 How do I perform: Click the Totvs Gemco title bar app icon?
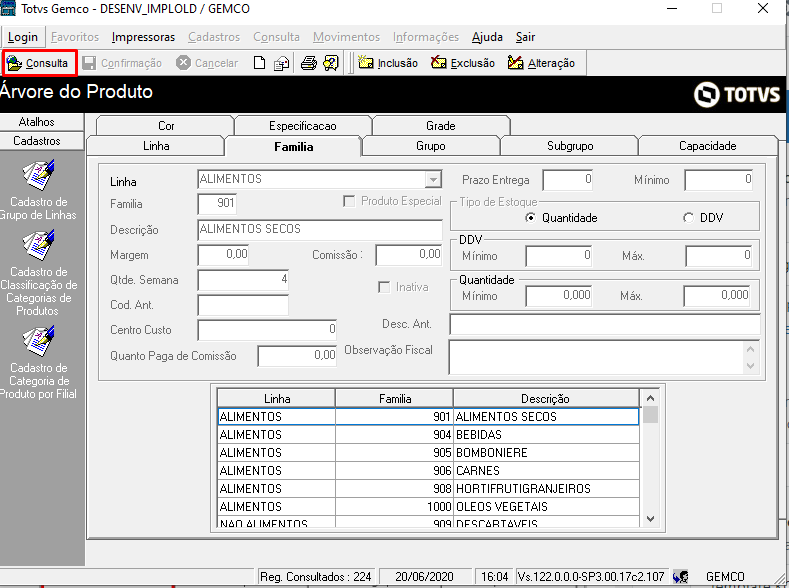pyautogui.click(x=8, y=9)
